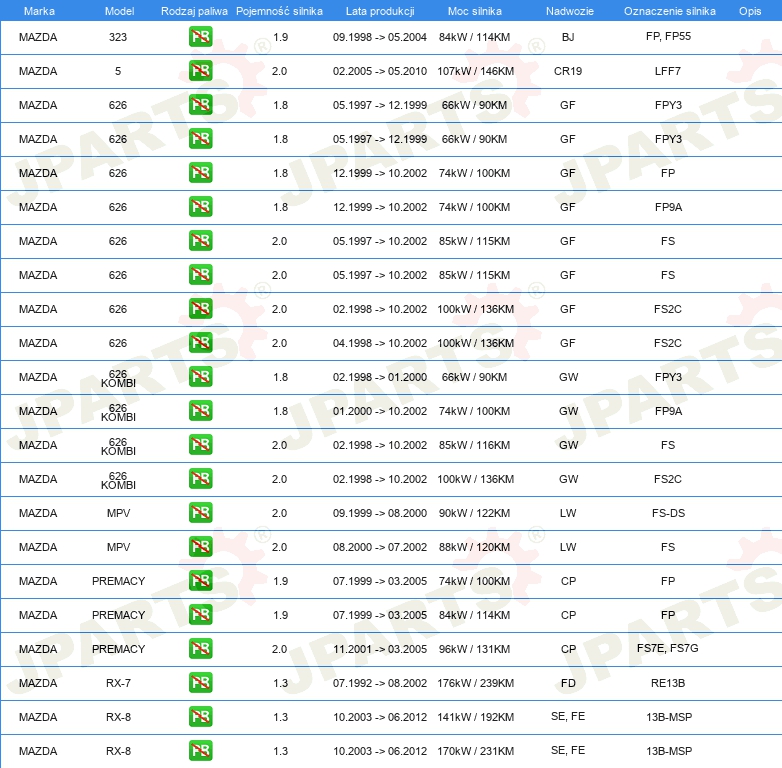The height and width of the screenshot is (768, 782).
Task: Click engine power '85kW / 116KM'
Action: click(474, 445)
